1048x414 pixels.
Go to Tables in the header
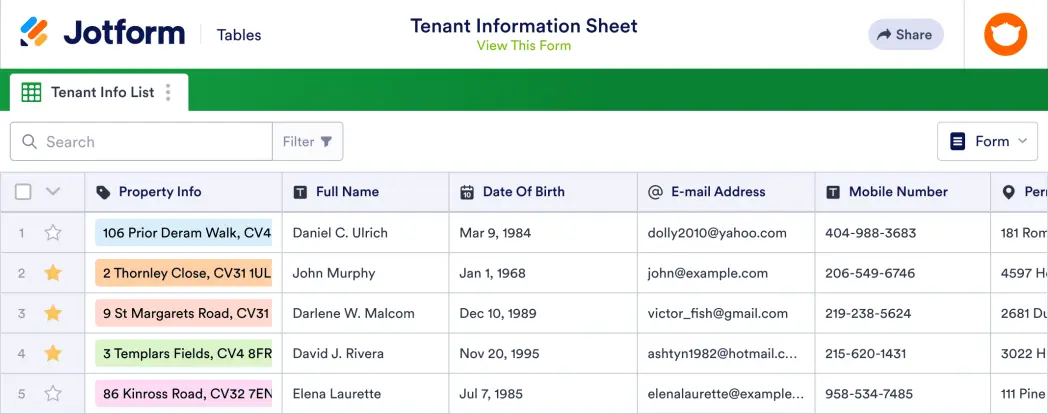239,35
